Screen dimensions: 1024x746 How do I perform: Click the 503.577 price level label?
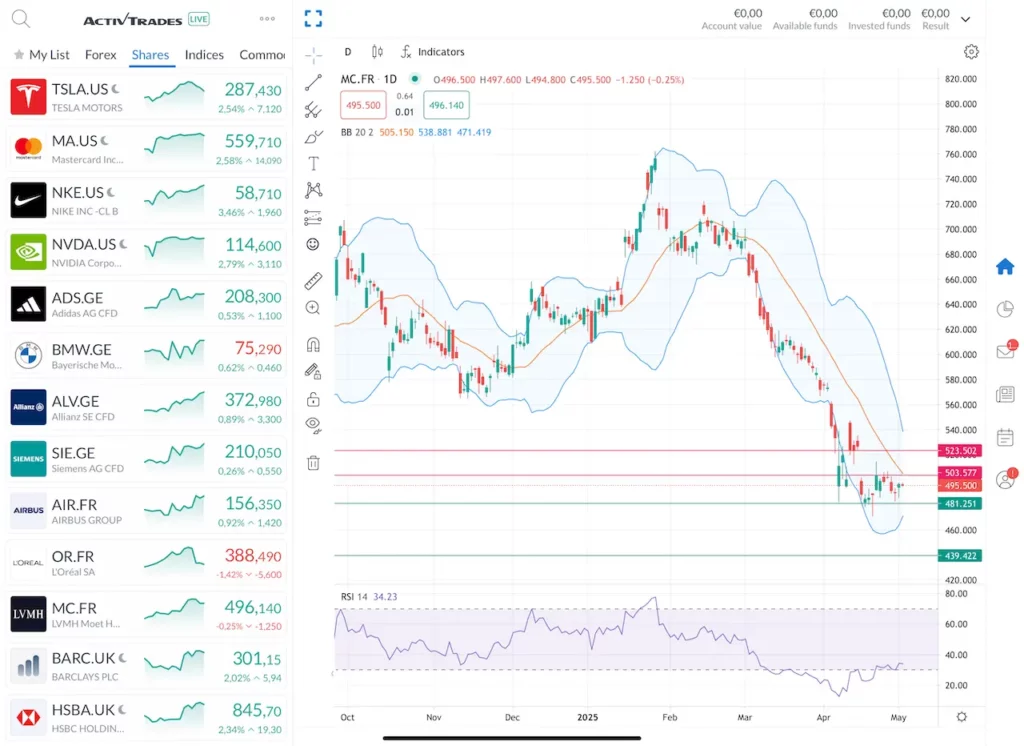tap(960, 472)
